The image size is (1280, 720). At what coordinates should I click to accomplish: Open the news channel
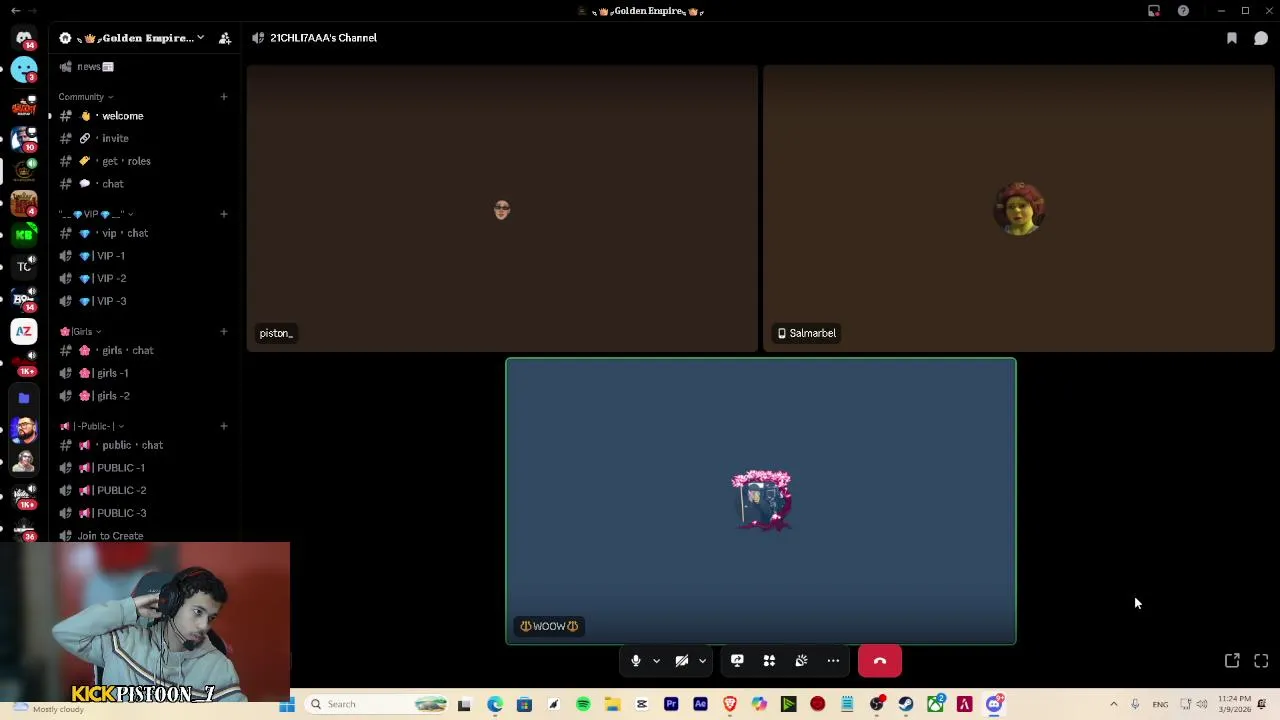coord(95,67)
